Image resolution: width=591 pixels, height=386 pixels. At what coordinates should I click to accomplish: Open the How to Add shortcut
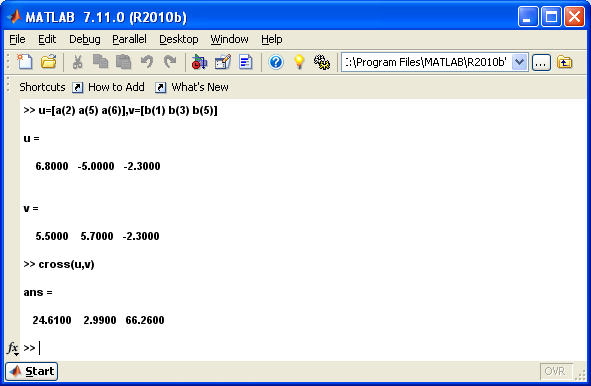[109, 87]
